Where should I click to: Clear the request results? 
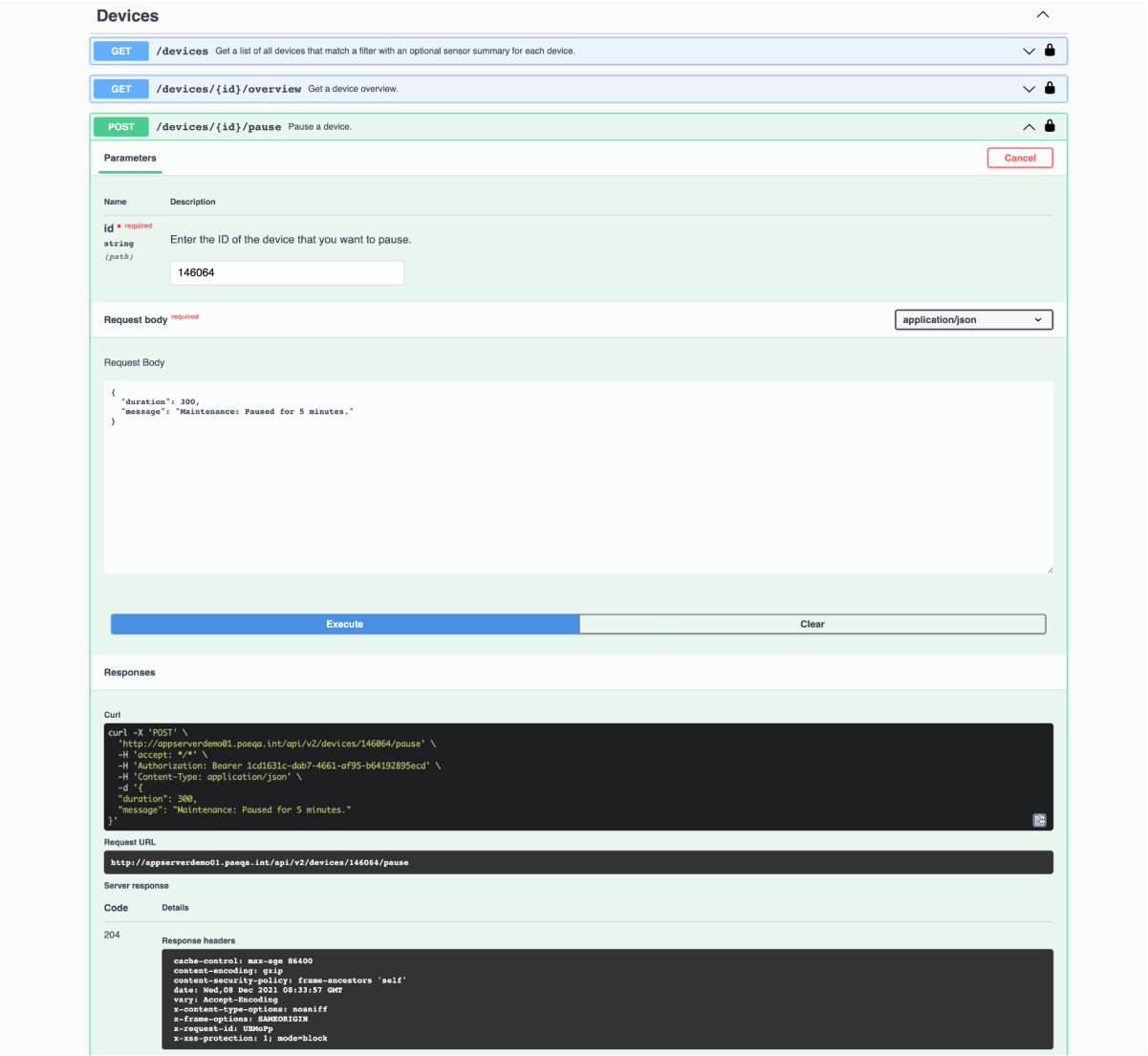pyautogui.click(x=812, y=623)
